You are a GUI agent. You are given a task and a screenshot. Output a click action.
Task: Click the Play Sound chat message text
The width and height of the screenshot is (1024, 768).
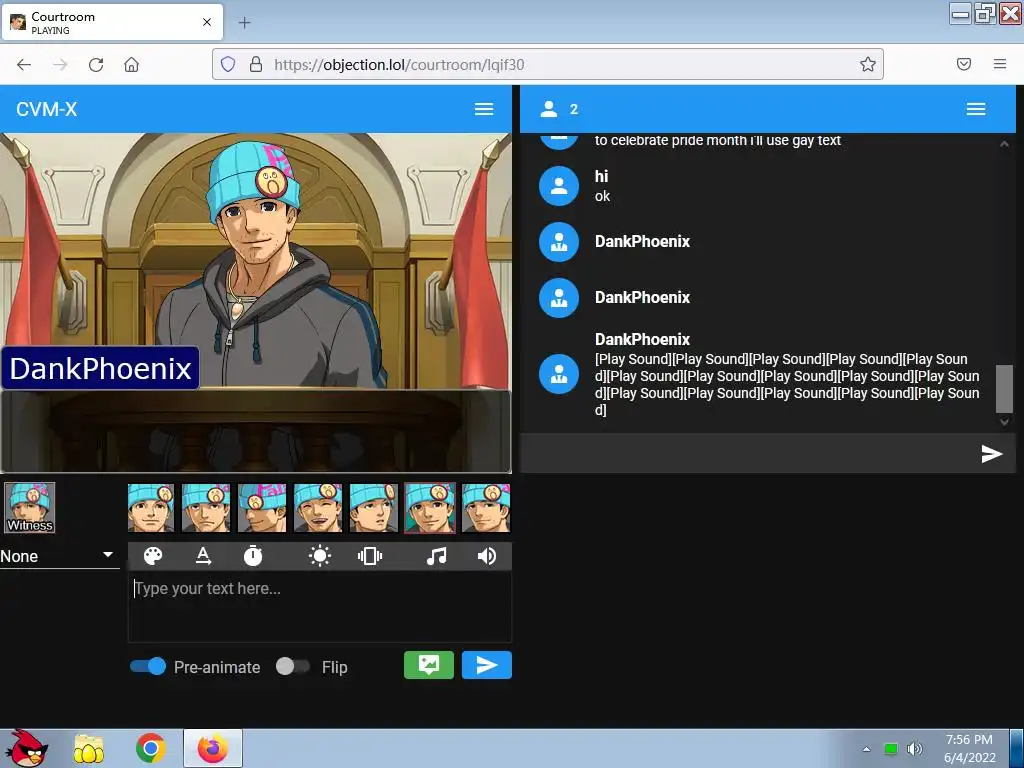coord(787,385)
